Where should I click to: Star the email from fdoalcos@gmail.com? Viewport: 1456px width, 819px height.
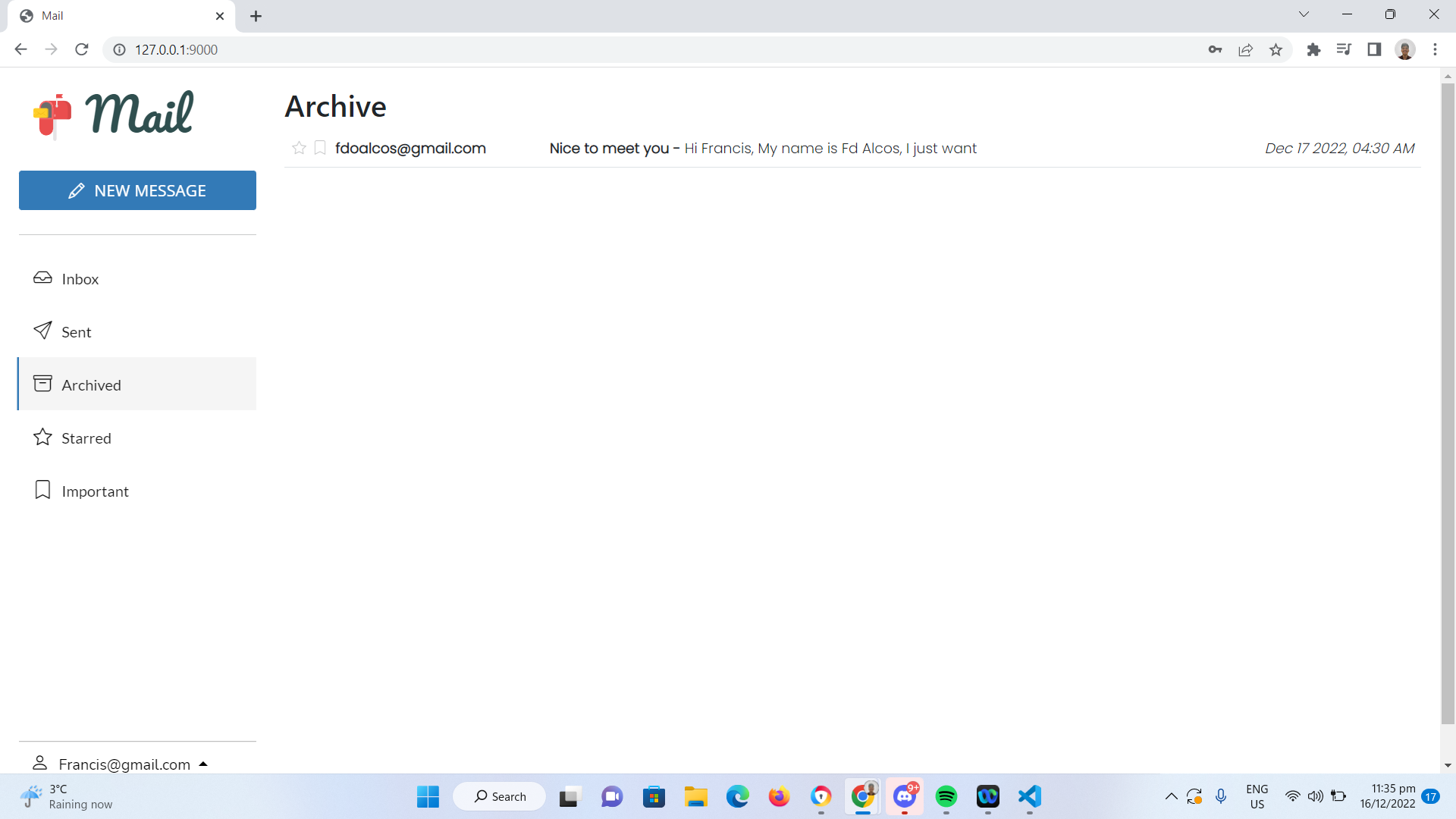pos(299,148)
